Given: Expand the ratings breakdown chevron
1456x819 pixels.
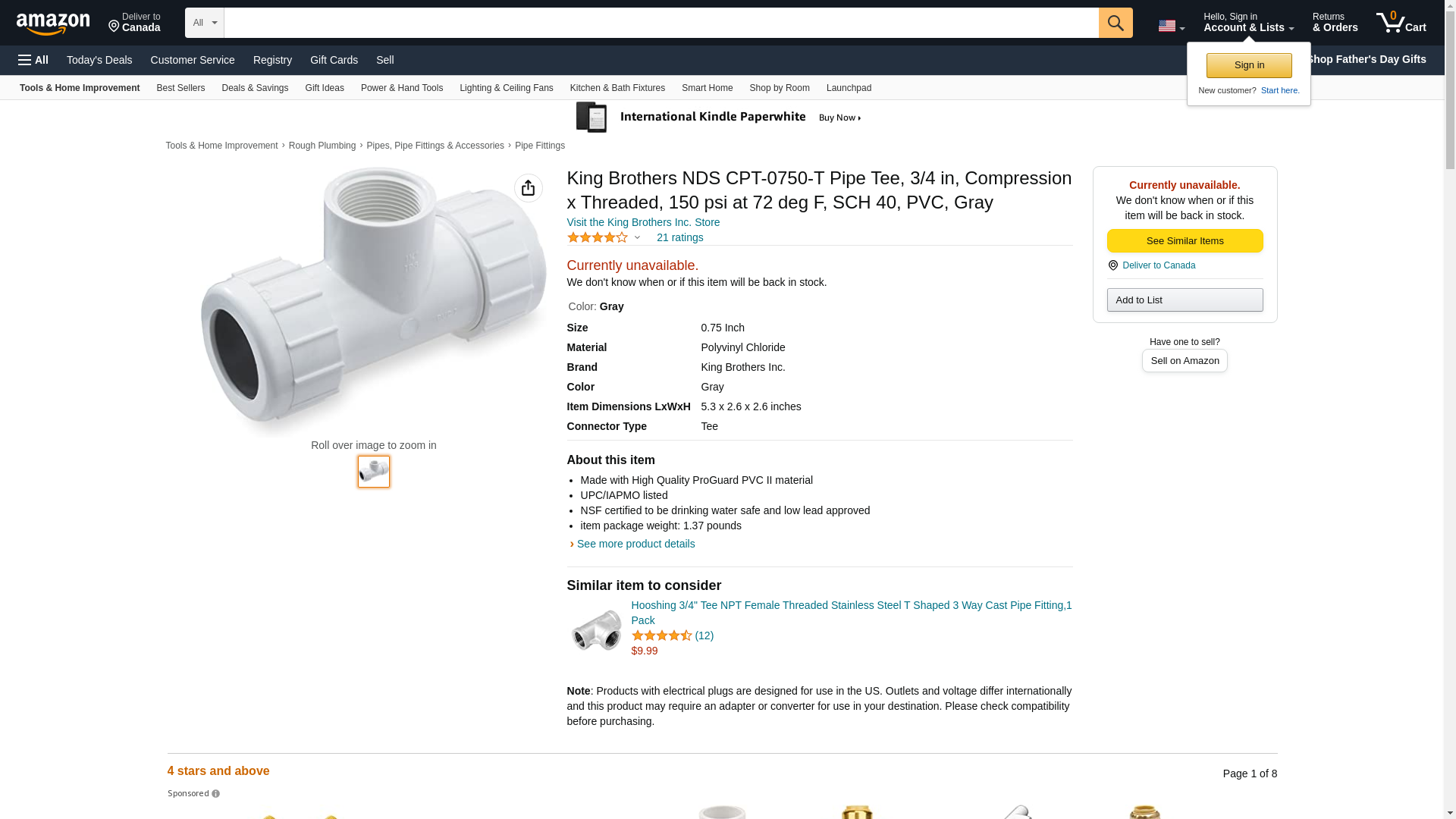Looking at the screenshot, I should point(637,237).
